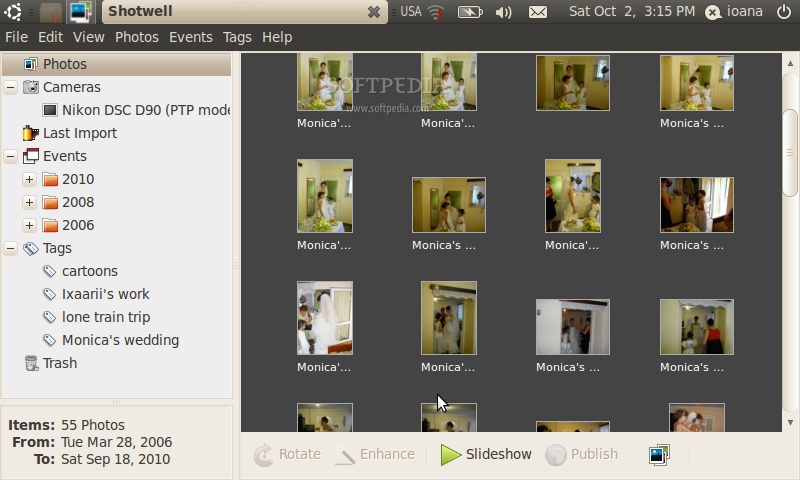Close the Shotwell window with the X

(373, 12)
